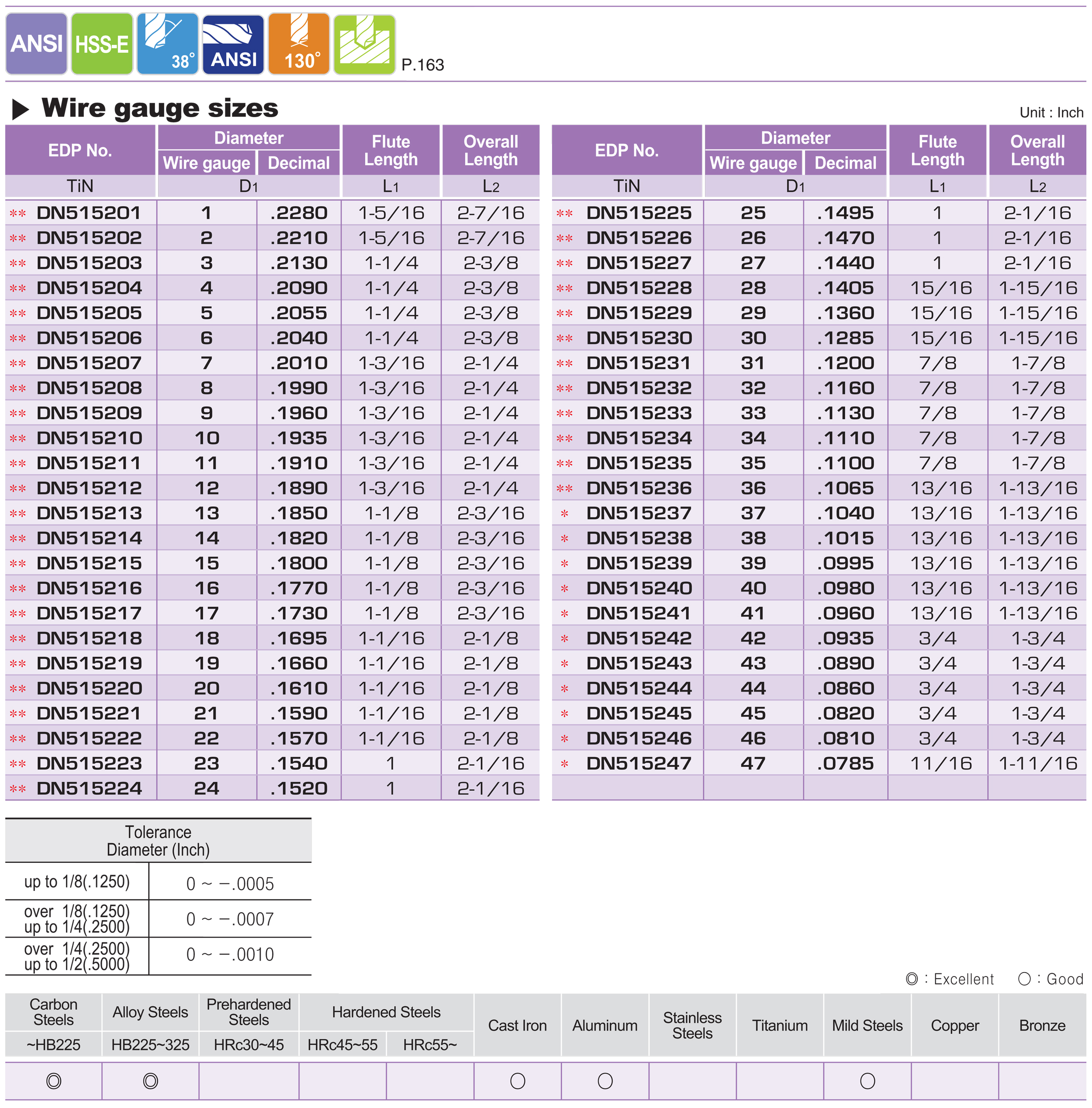Click the black triangle beside Wire gauge sizes

click(21, 109)
